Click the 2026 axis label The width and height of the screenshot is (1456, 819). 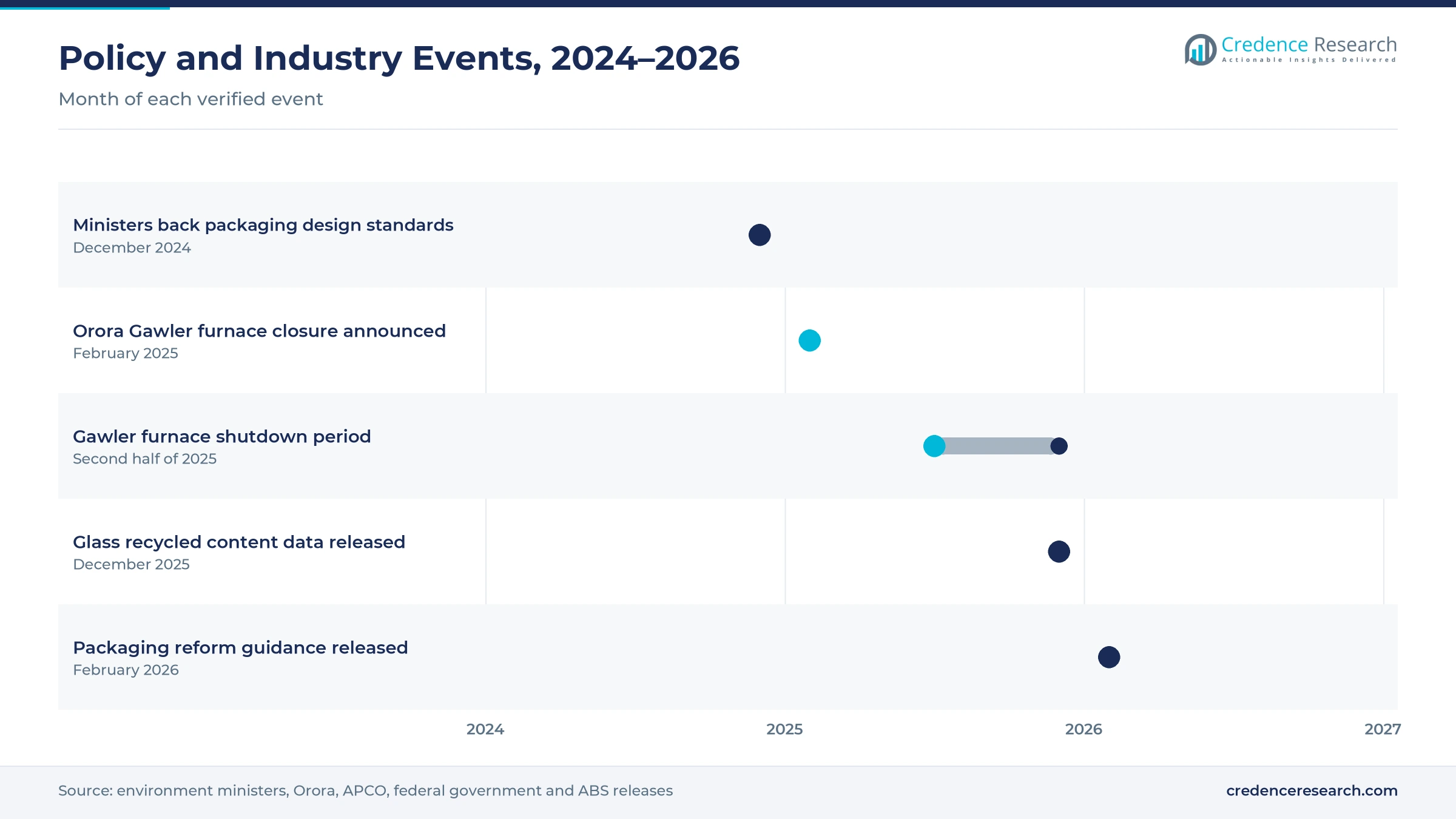point(1084,729)
